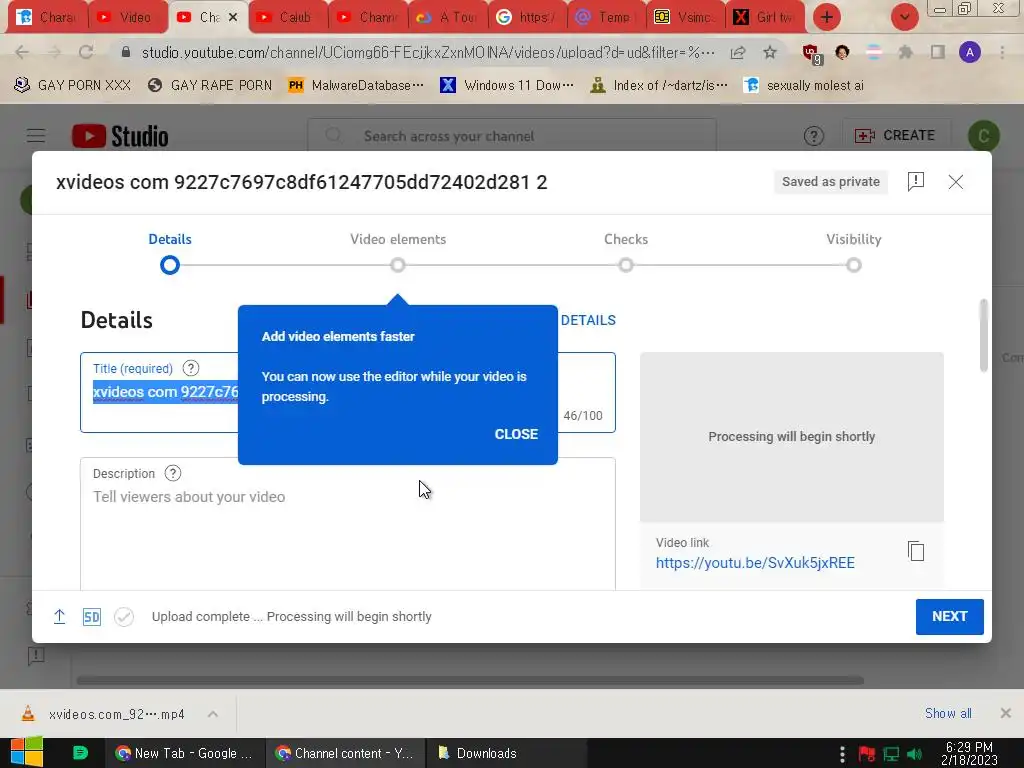Image resolution: width=1024 pixels, height=768 pixels.
Task: Click the Description help question-mark icon
Action: [x=172, y=473]
